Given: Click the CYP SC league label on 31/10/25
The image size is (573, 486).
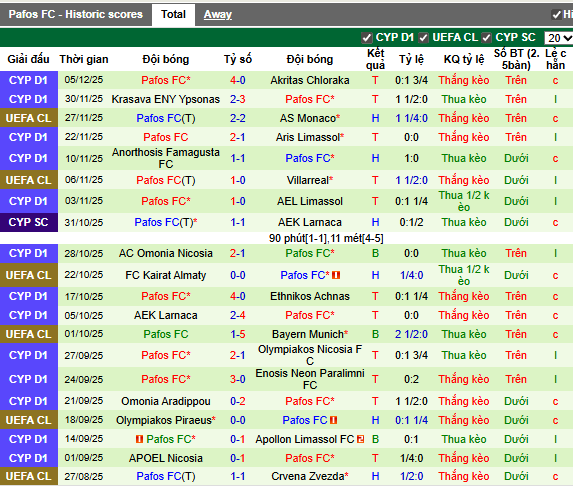Looking at the screenshot, I should [29, 222].
